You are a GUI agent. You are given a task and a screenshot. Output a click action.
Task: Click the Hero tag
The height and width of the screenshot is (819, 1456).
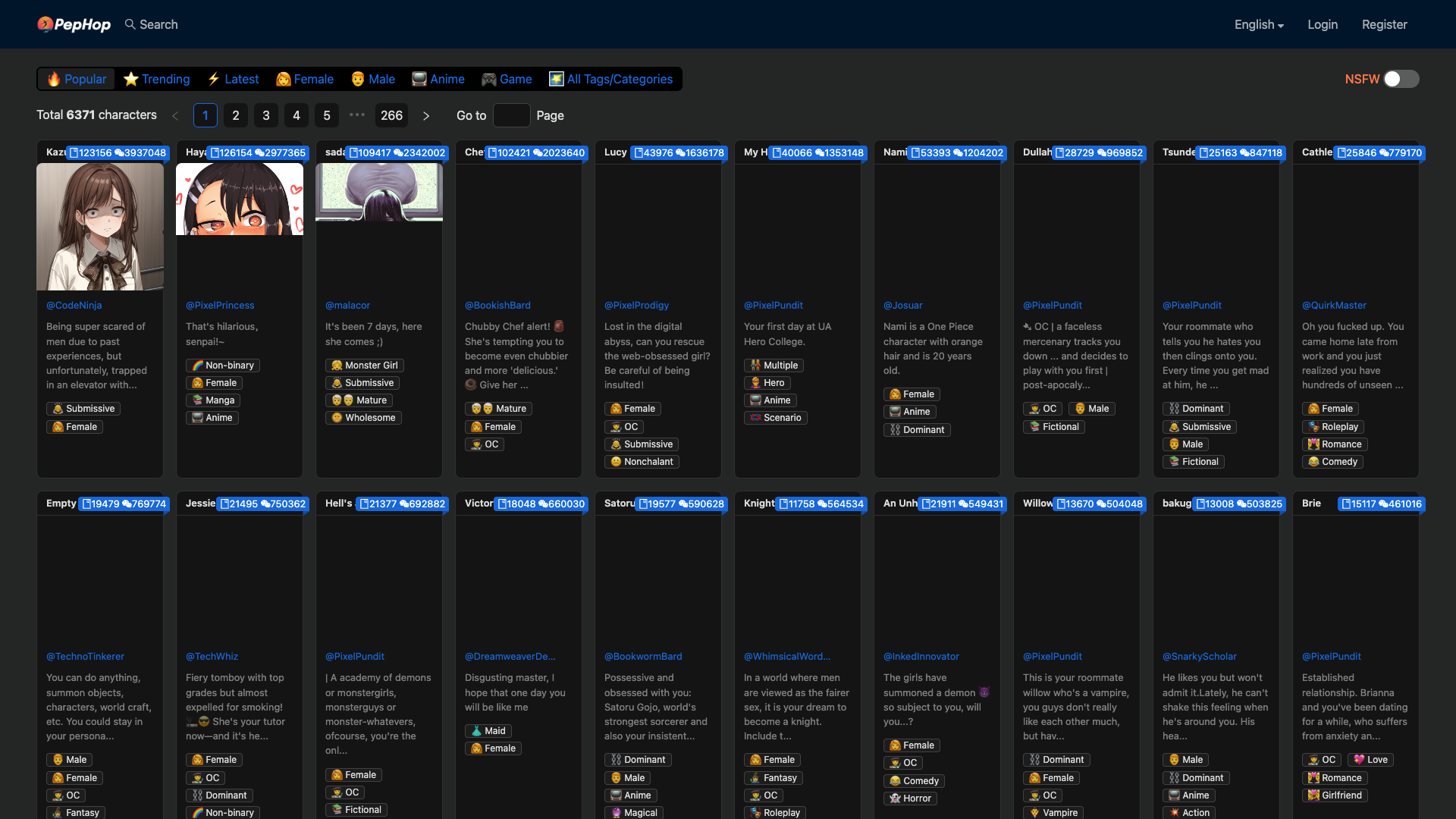[767, 383]
